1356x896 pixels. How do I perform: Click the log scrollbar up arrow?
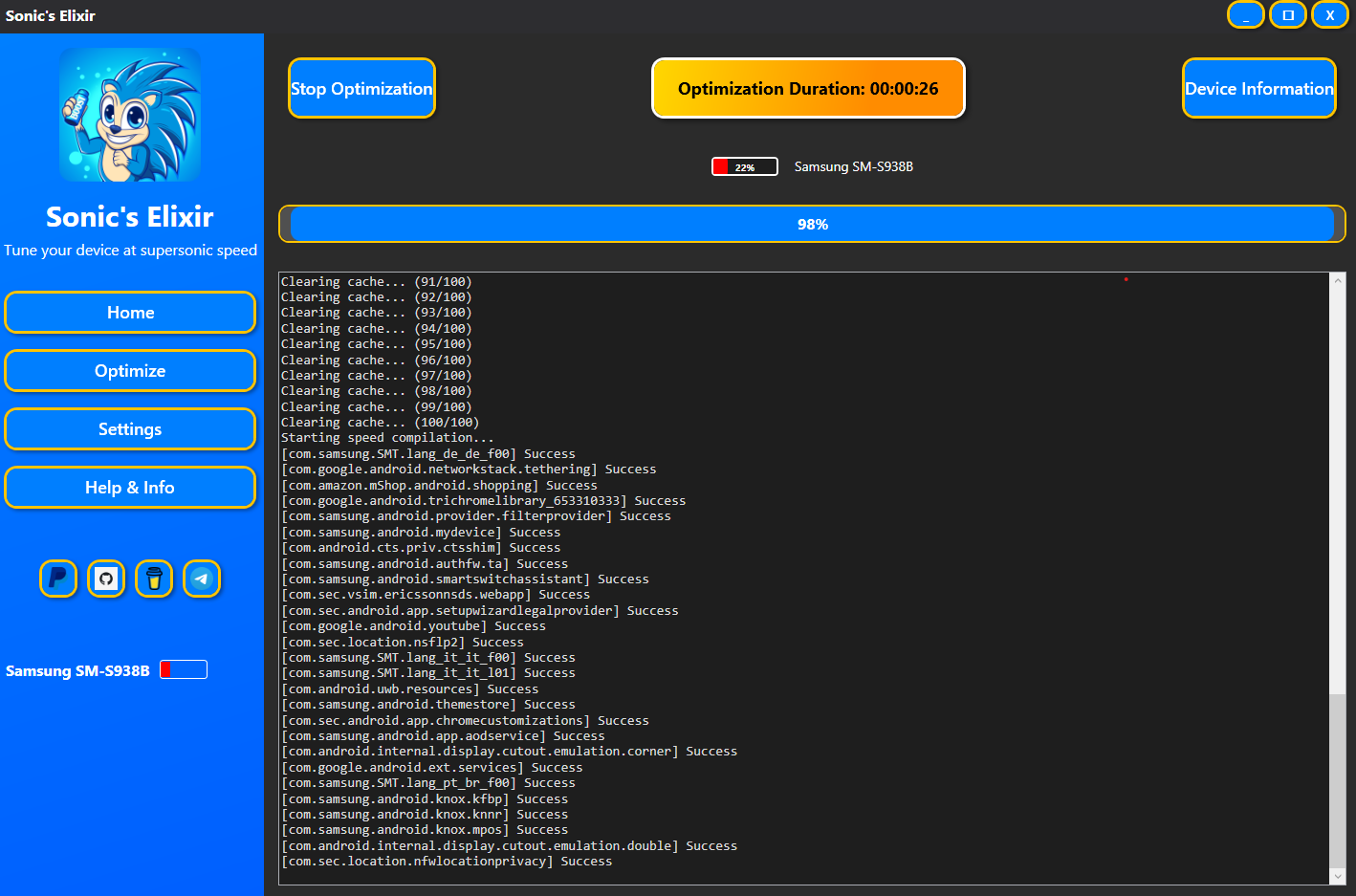1337,281
